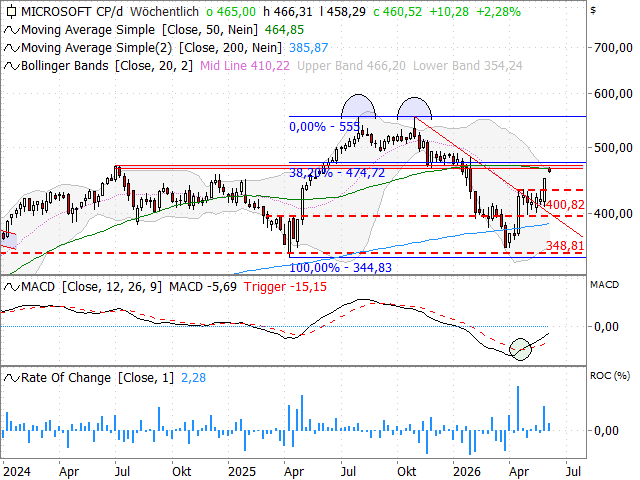Click the 200-period moving average value 385,87

[309, 48]
